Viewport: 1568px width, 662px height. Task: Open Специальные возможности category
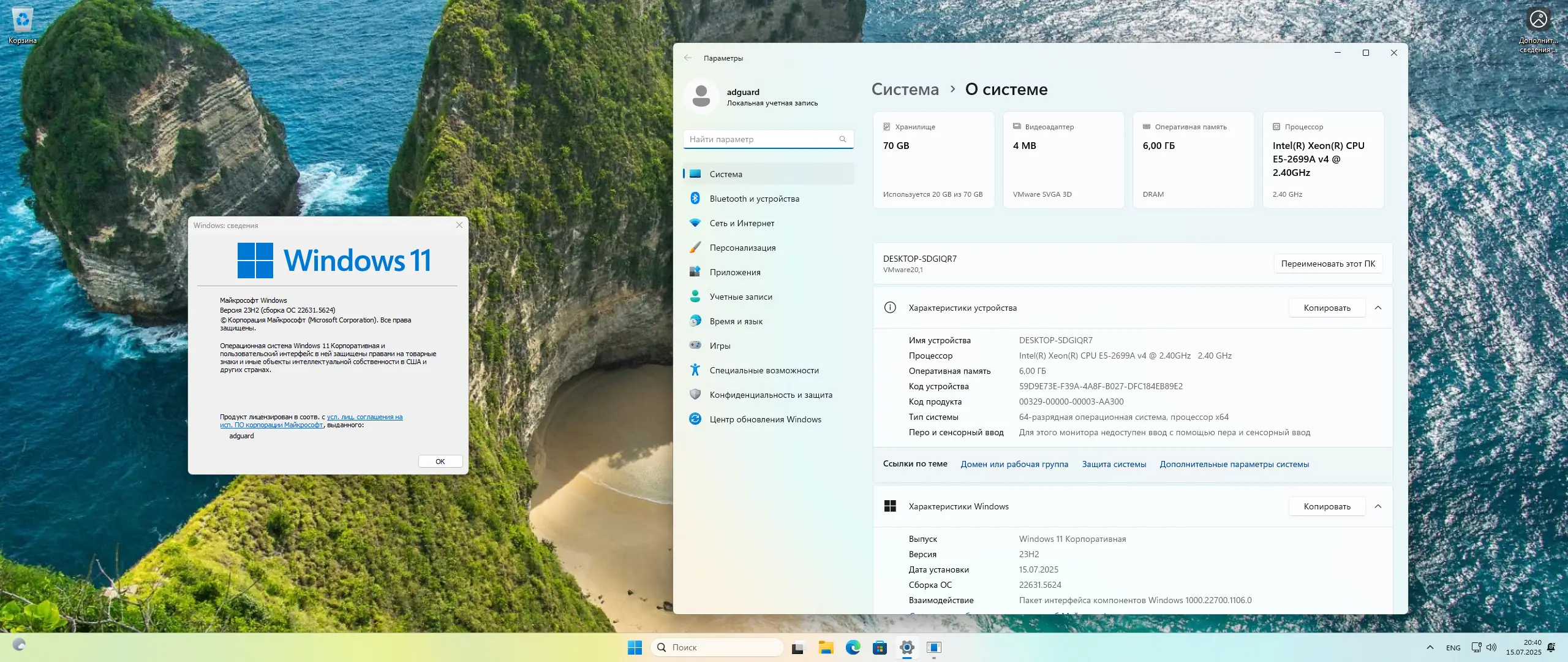click(763, 370)
